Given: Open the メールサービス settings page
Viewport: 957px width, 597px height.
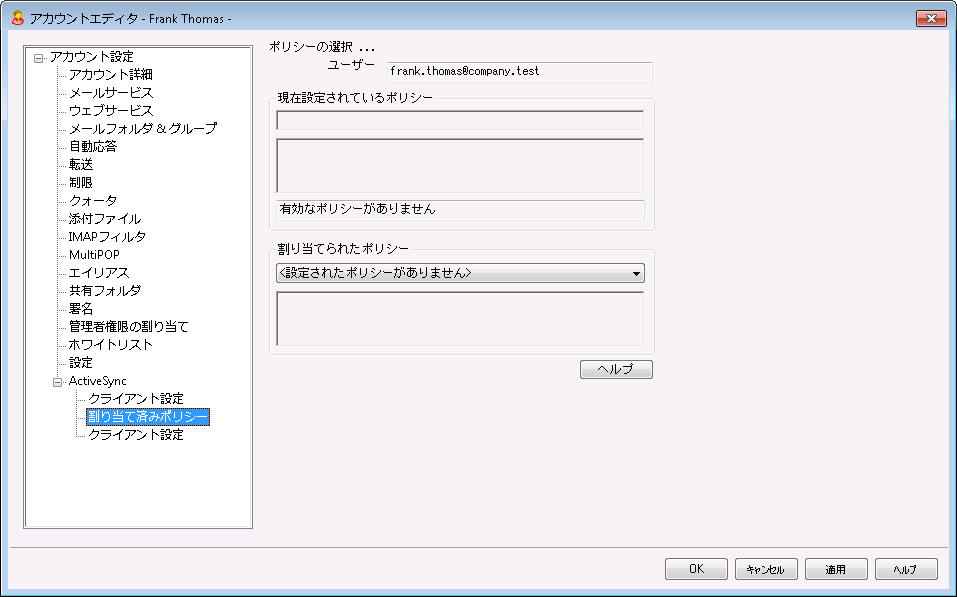Looking at the screenshot, I should pos(110,93).
